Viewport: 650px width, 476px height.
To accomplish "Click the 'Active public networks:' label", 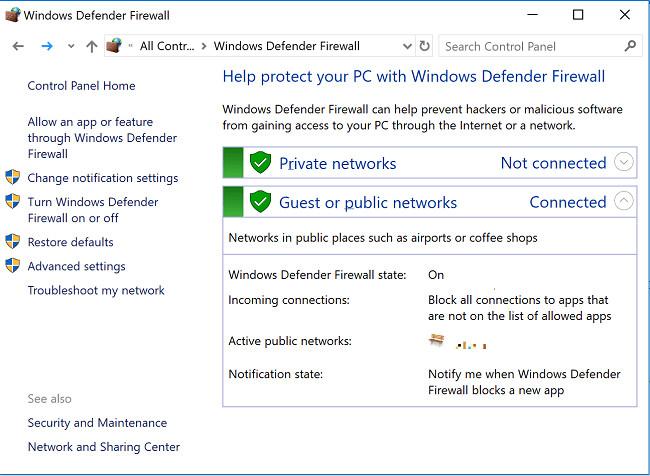I will [290, 341].
